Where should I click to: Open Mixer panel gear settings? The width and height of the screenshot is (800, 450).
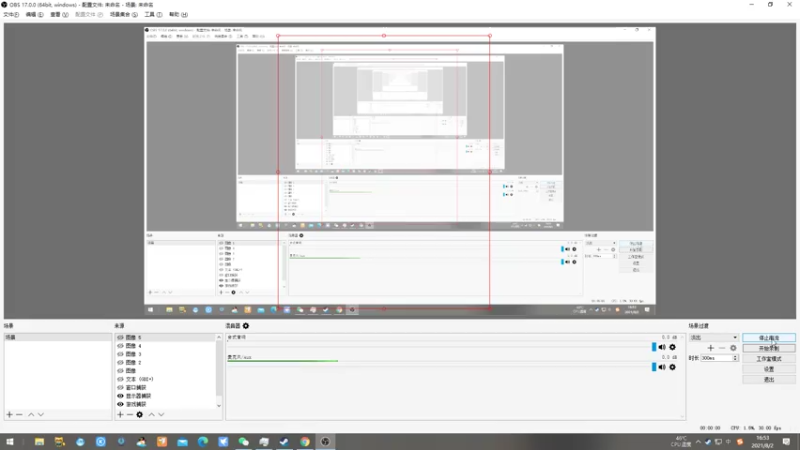pos(246,326)
